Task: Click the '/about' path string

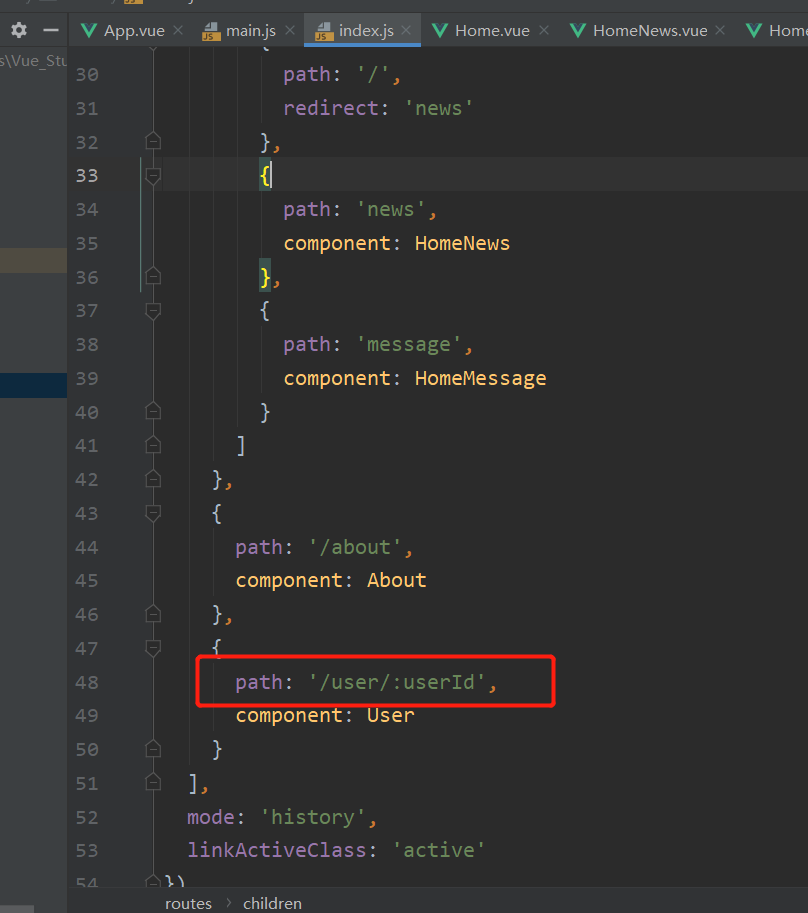Action: coord(355,547)
